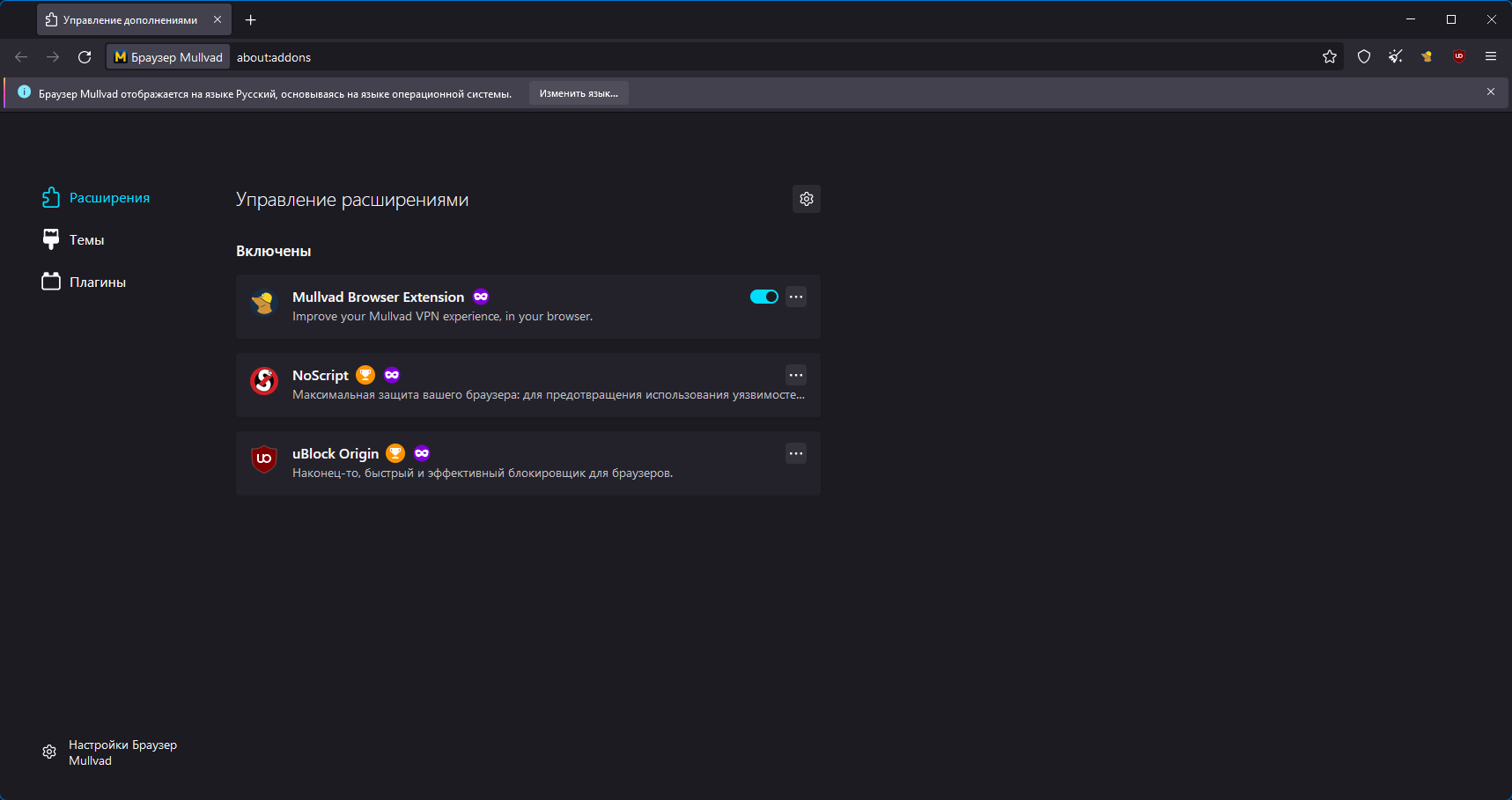Open the Расширения category
Image resolution: width=1512 pixels, height=800 pixels.
click(96, 198)
